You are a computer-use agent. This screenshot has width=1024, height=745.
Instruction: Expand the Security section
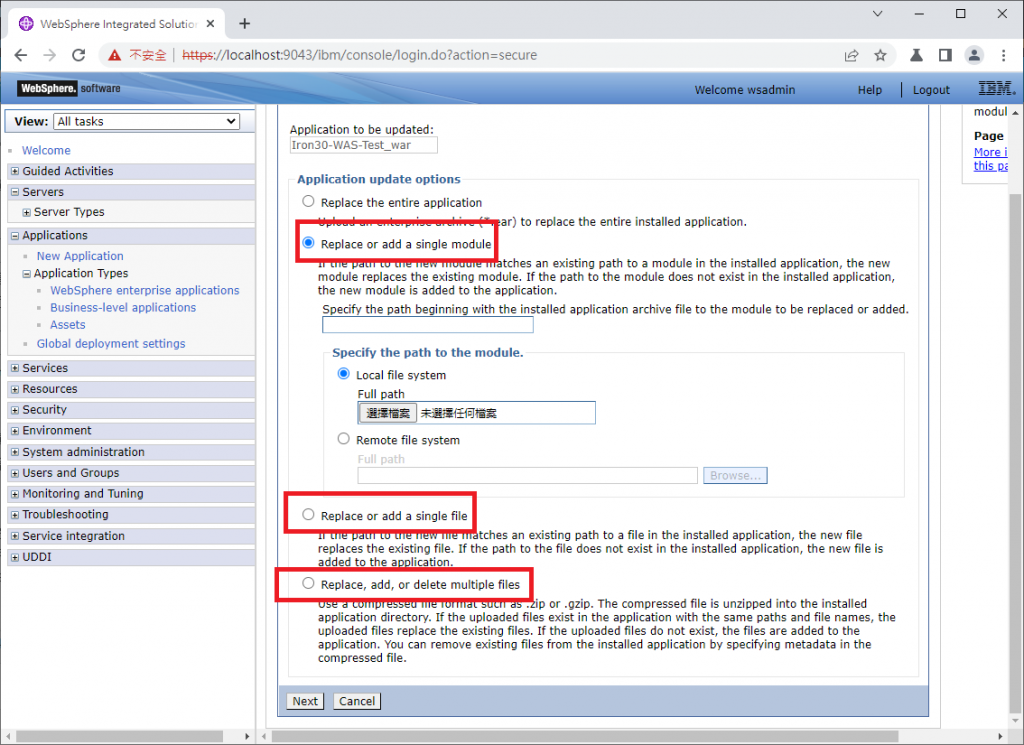point(15,410)
